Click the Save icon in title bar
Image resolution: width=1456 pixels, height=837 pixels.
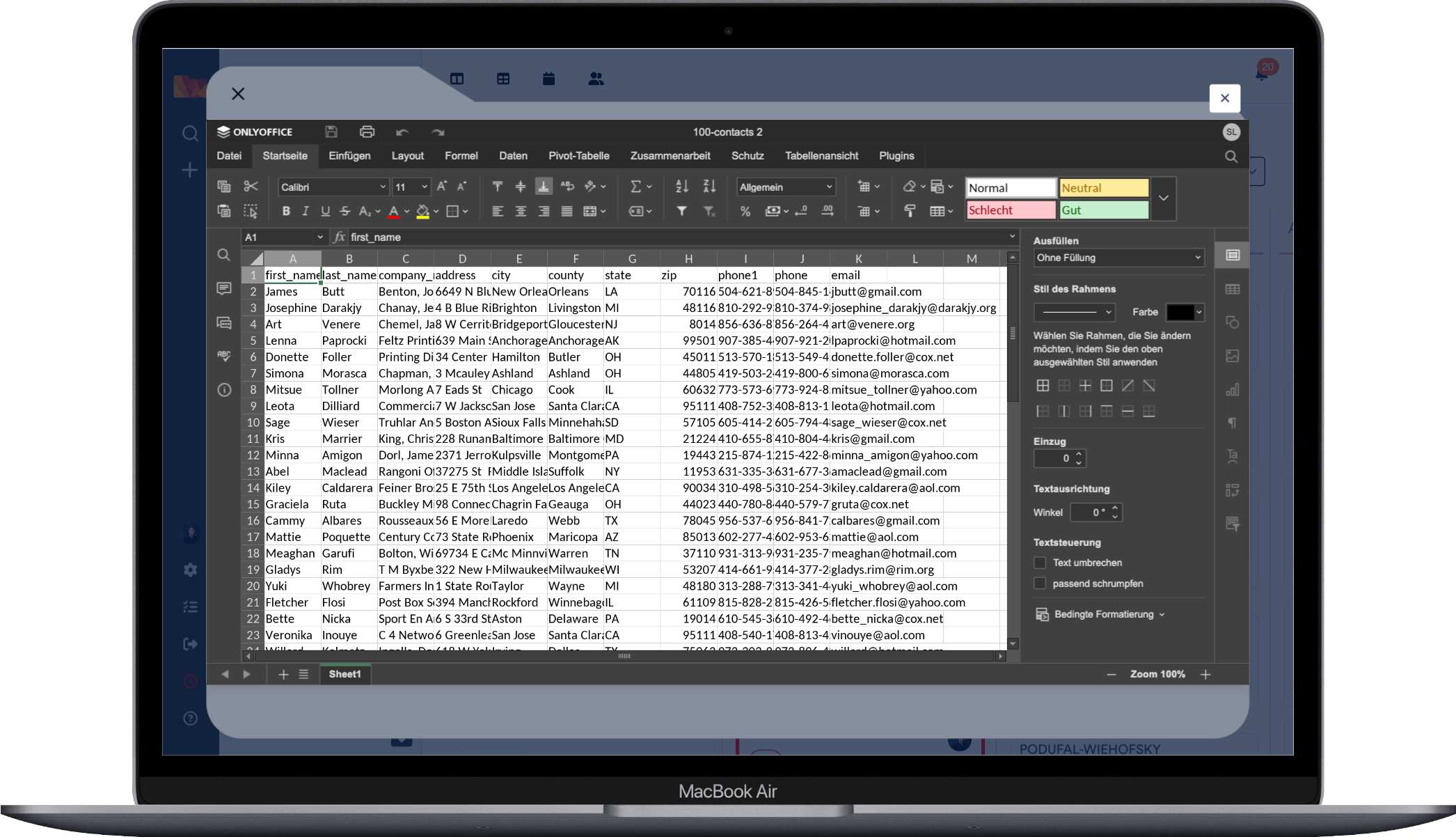pyautogui.click(x=331, y=132)
